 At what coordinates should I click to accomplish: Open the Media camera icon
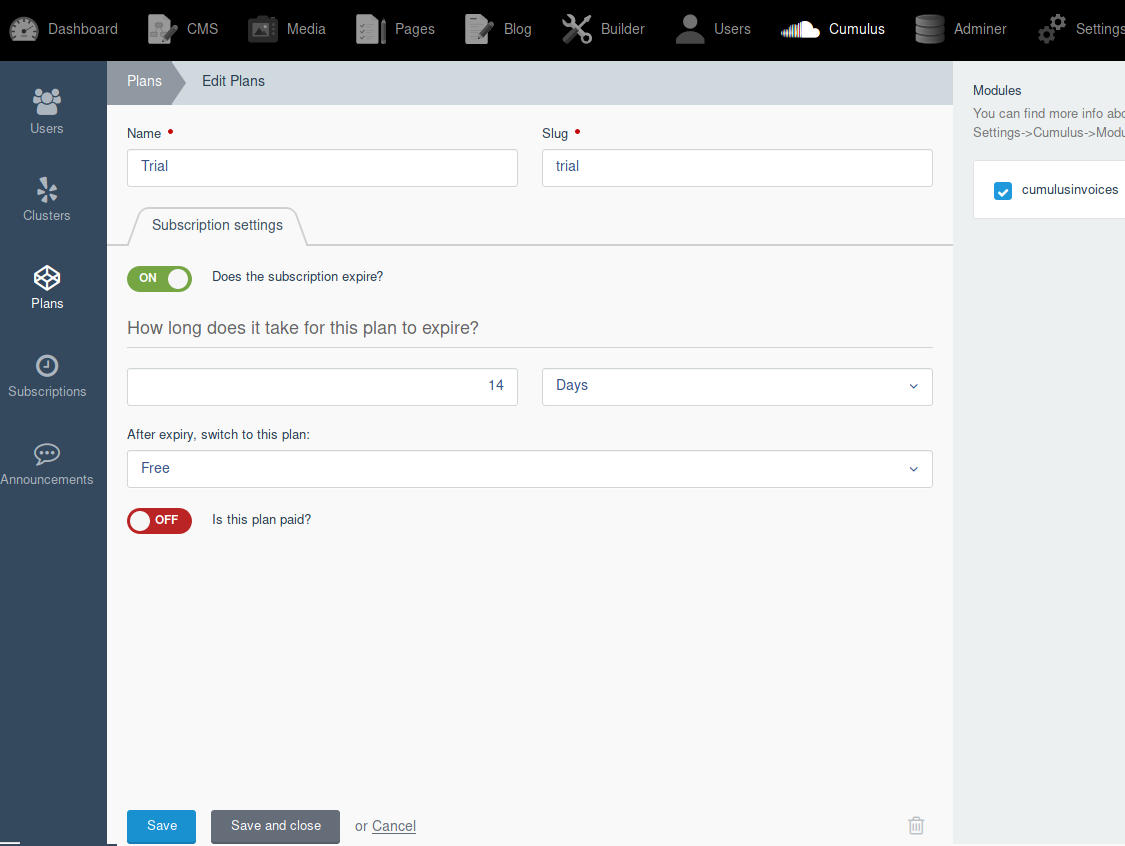pyautogui.click(x=263, y=29)
